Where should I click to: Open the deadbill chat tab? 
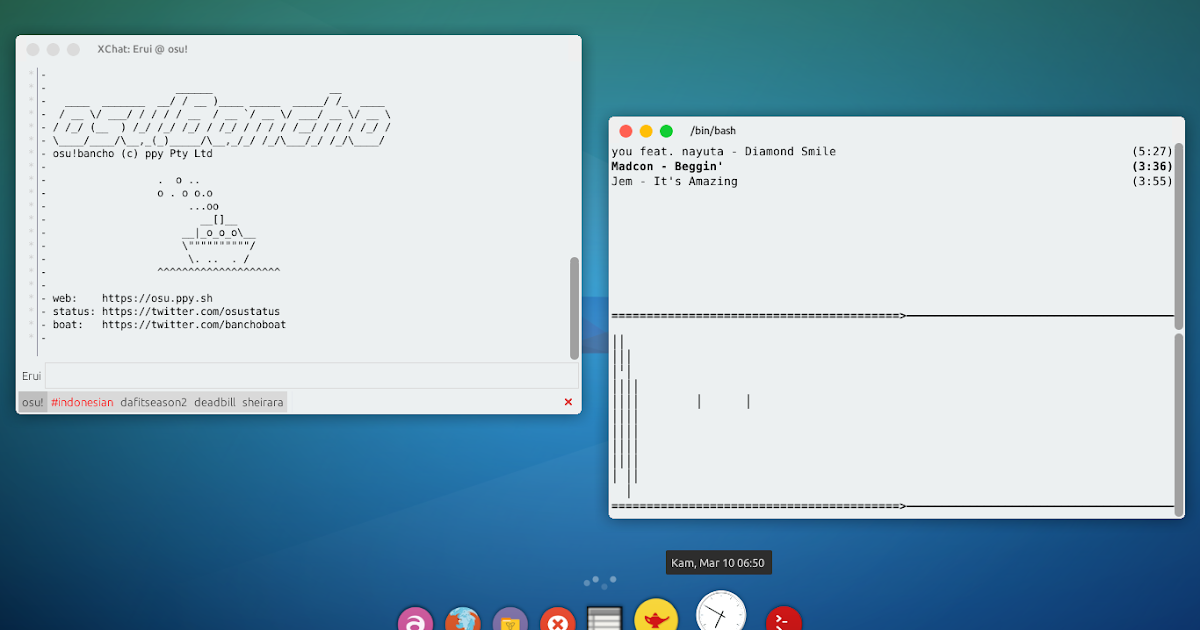coord(215,402)
